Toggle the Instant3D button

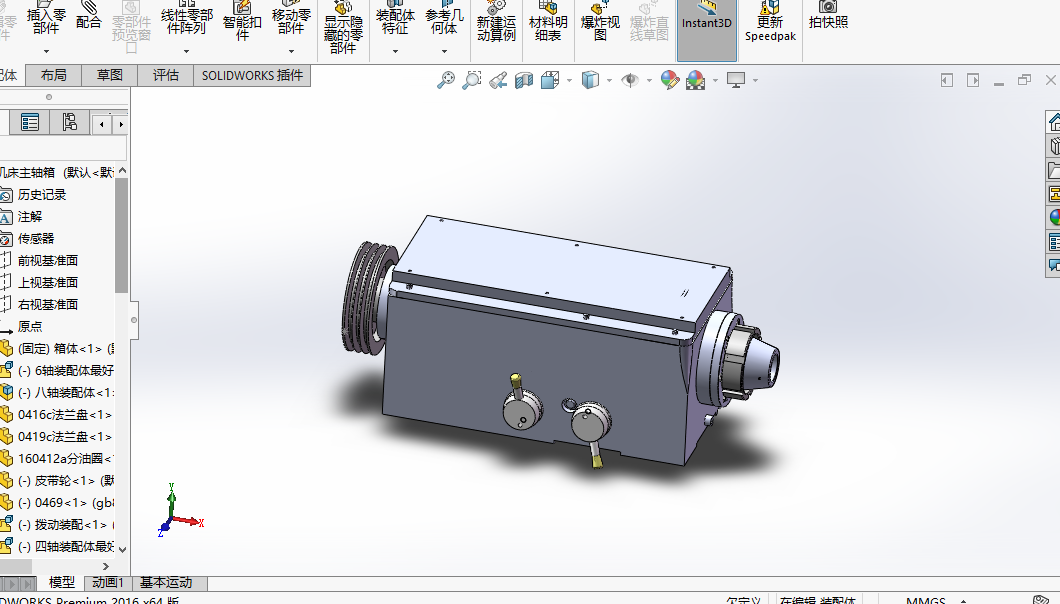tap(706, 30)
